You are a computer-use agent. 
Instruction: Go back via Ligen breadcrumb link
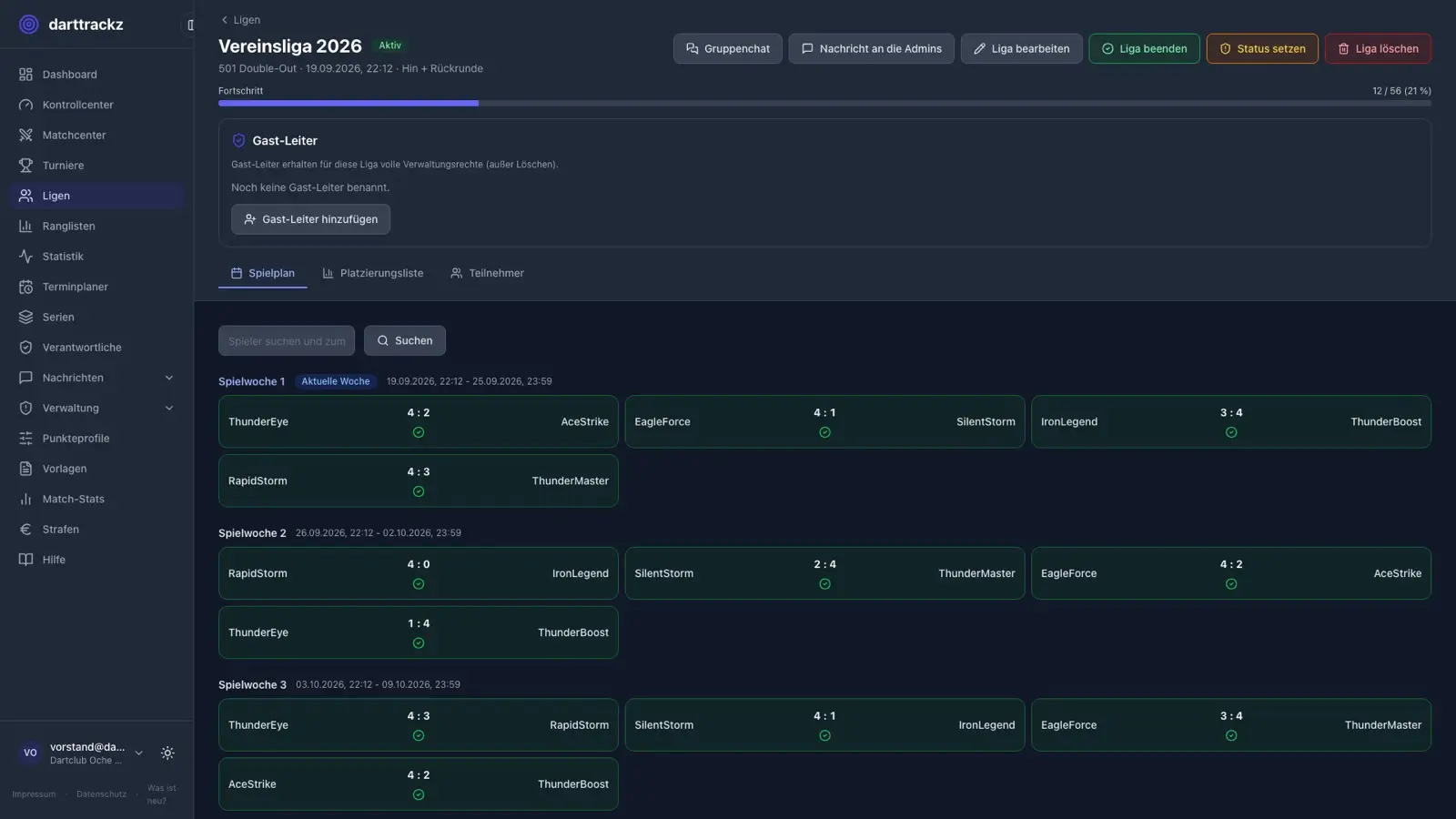(240, 20)
